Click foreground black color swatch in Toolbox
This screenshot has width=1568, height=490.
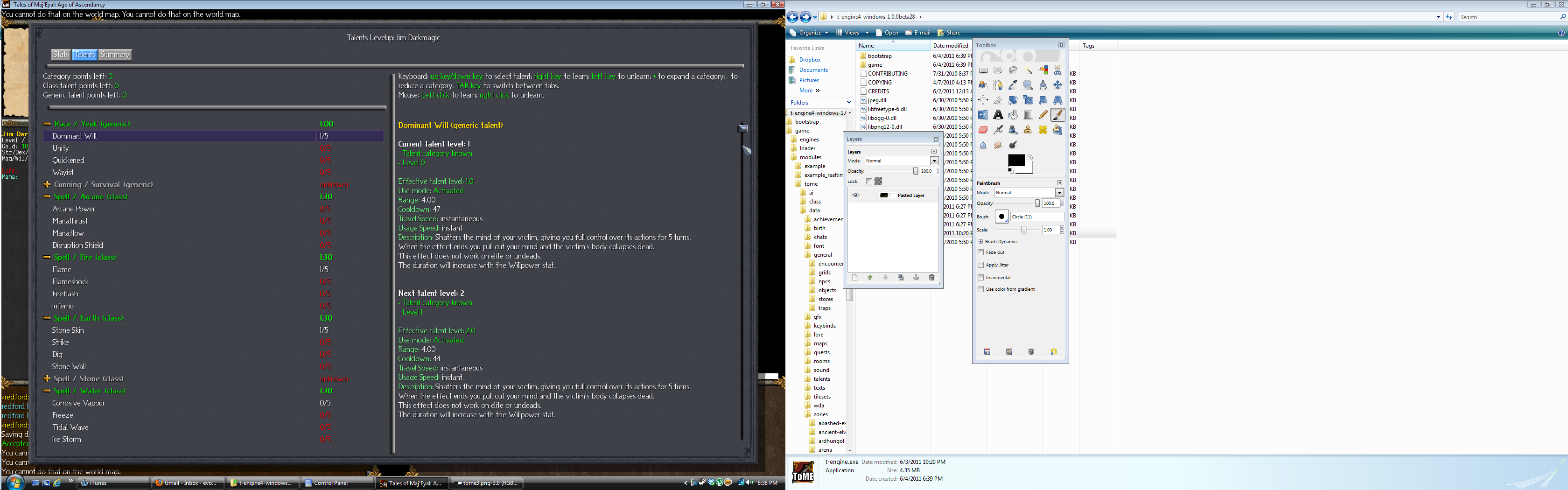[1016, 160]
